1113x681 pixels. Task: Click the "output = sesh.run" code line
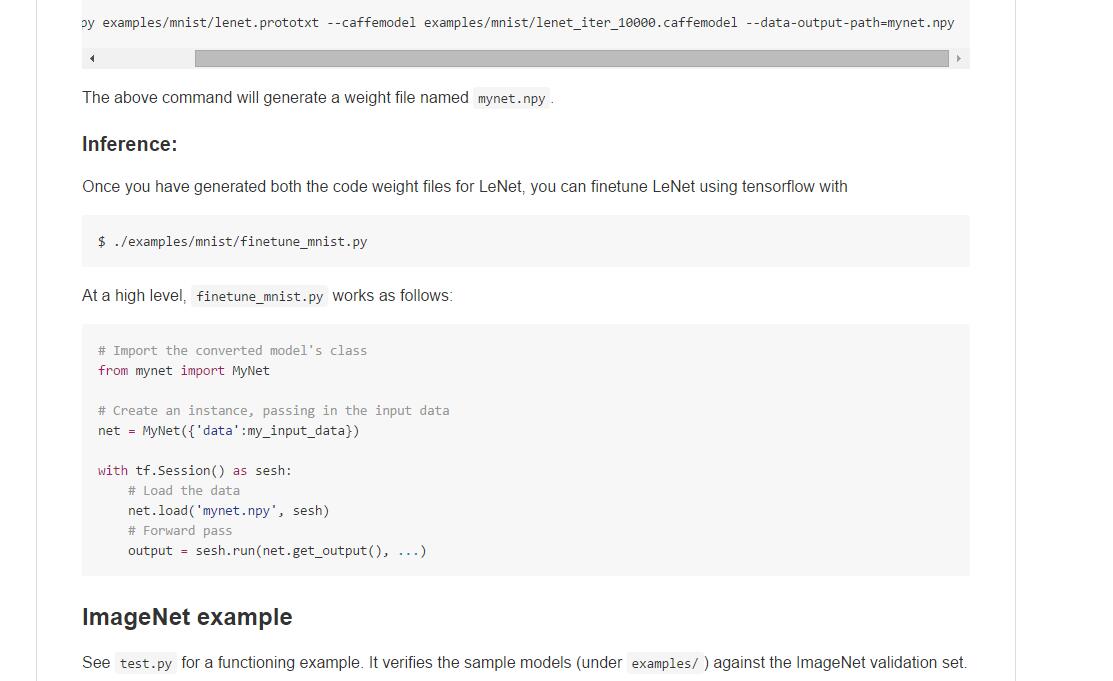pos(277,550)
